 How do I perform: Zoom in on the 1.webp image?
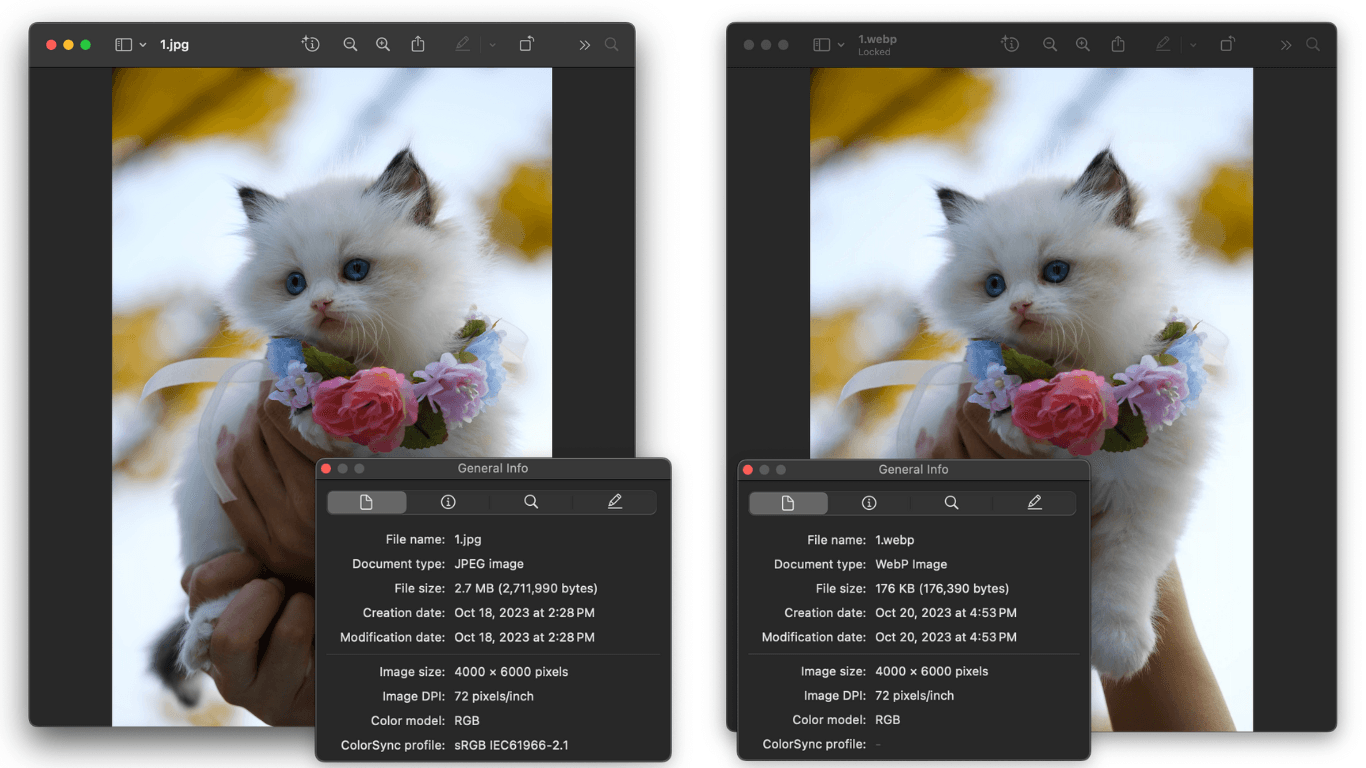click(x=1083, y=44)
